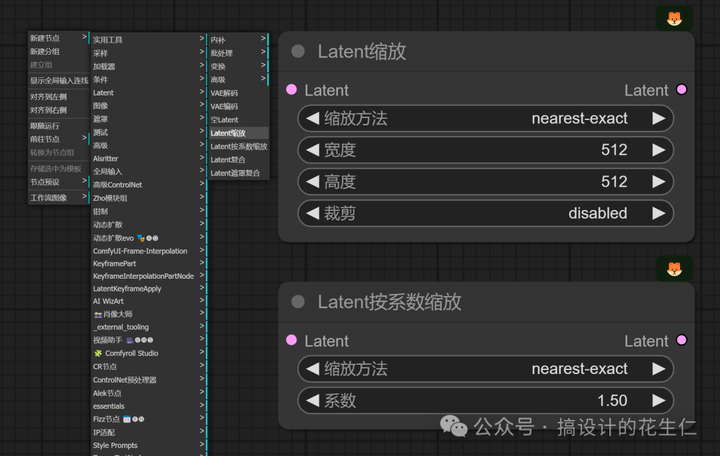Select 新建分组 from context menu
The height and width of the screenshot is (456, 720).
click(x=58, y=51)
